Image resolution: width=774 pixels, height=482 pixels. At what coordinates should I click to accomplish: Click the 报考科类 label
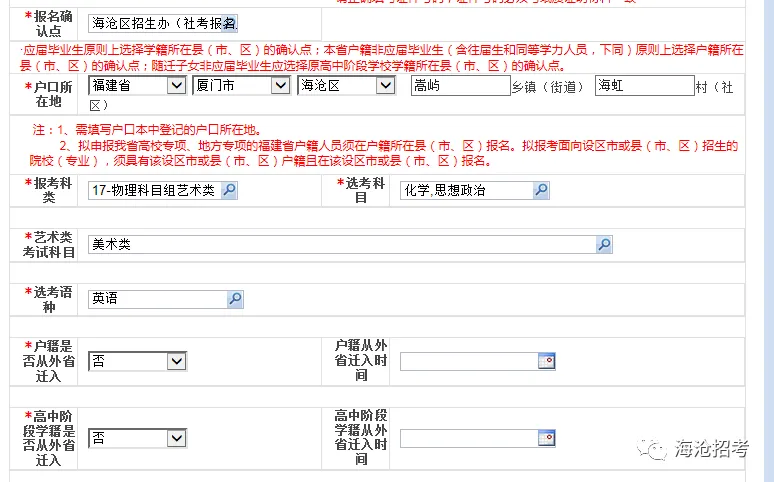click(x=48, y=190)
